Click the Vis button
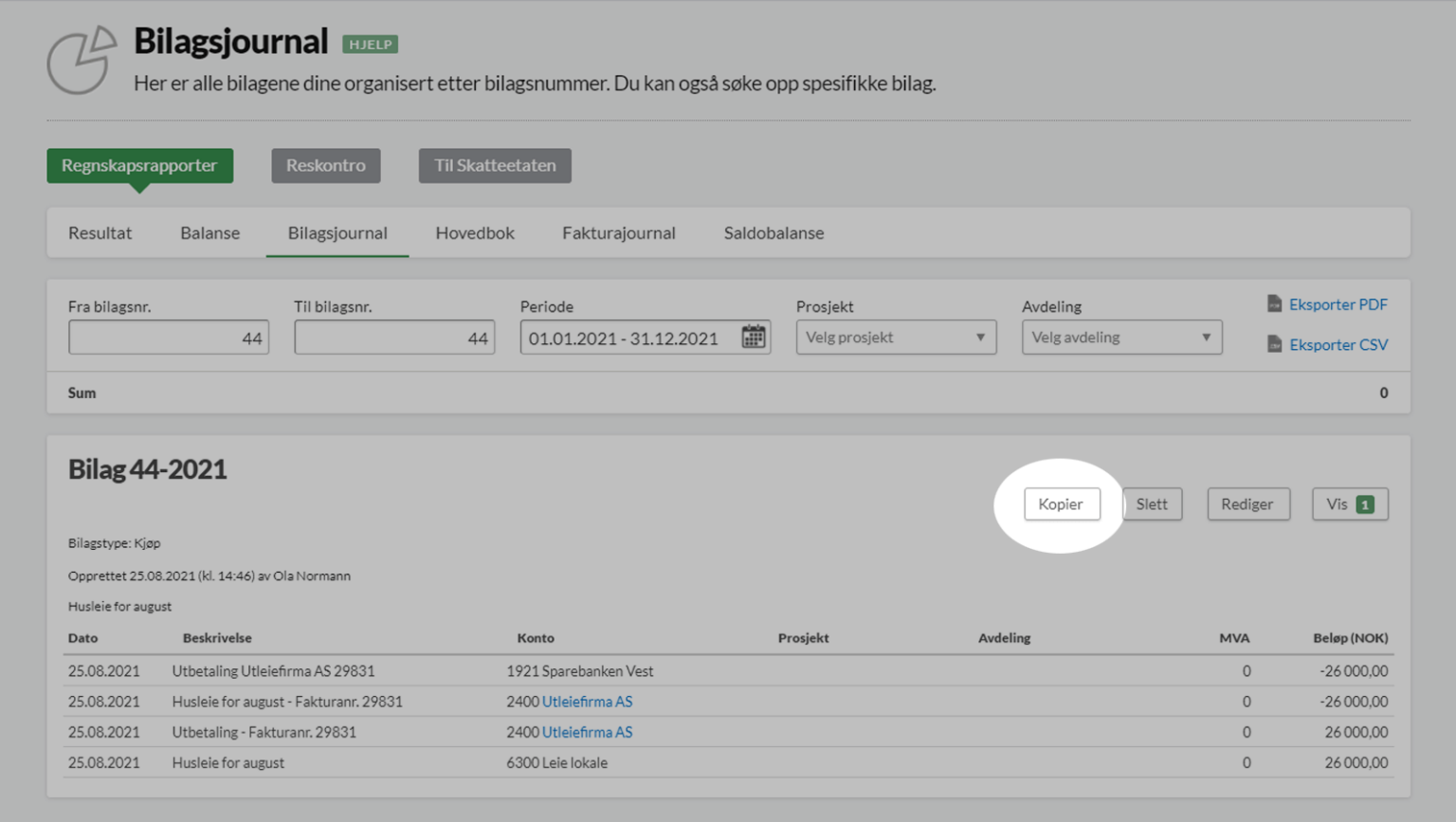 click(1350, 504)
